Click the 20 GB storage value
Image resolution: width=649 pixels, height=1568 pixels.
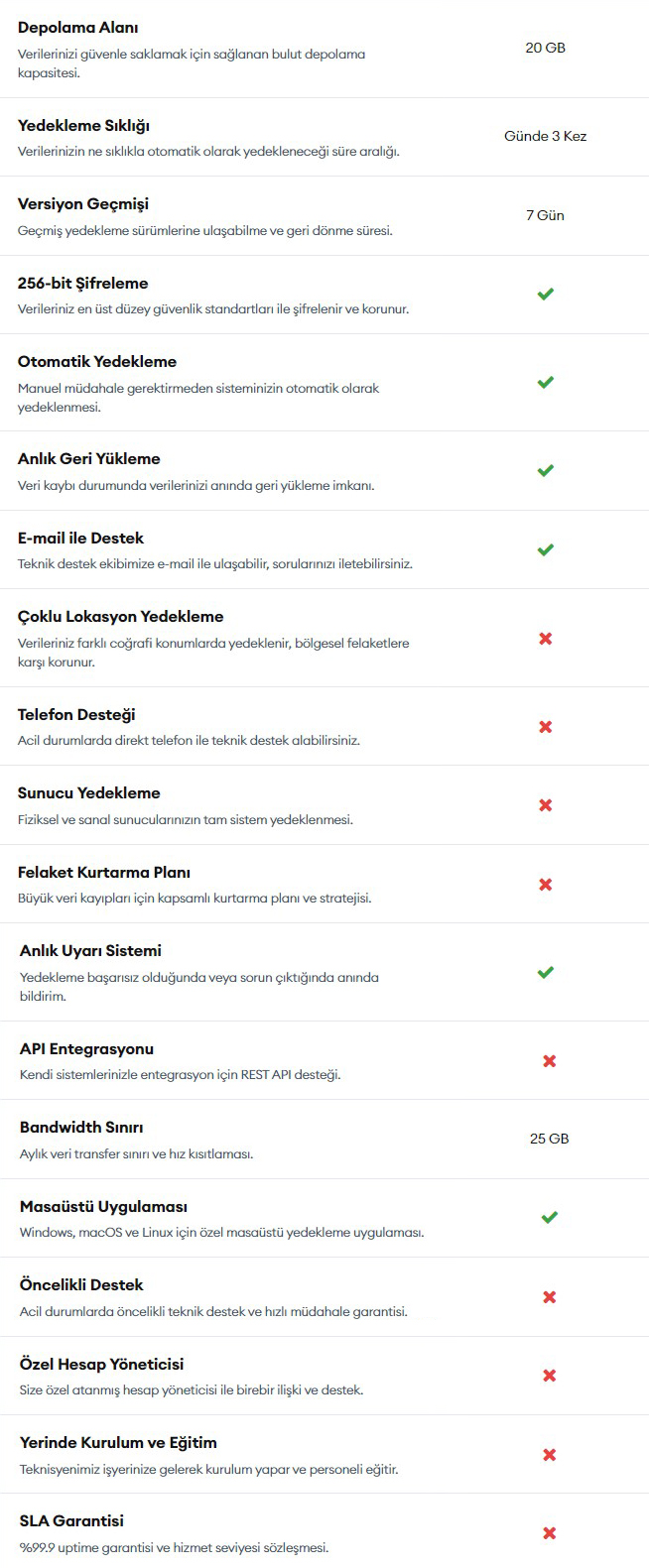(x=545, y=48)
